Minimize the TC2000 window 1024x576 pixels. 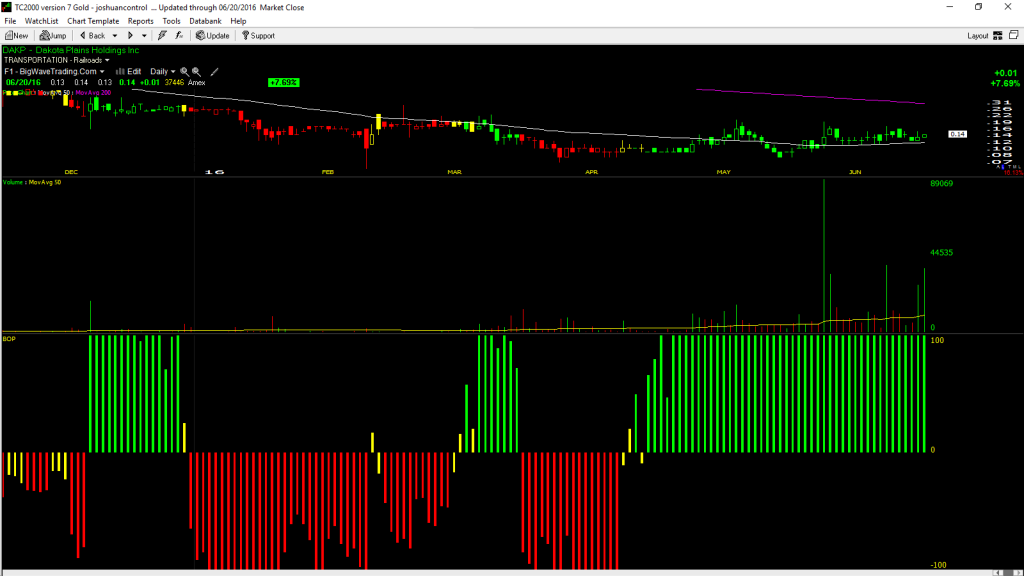click(950, 7)
